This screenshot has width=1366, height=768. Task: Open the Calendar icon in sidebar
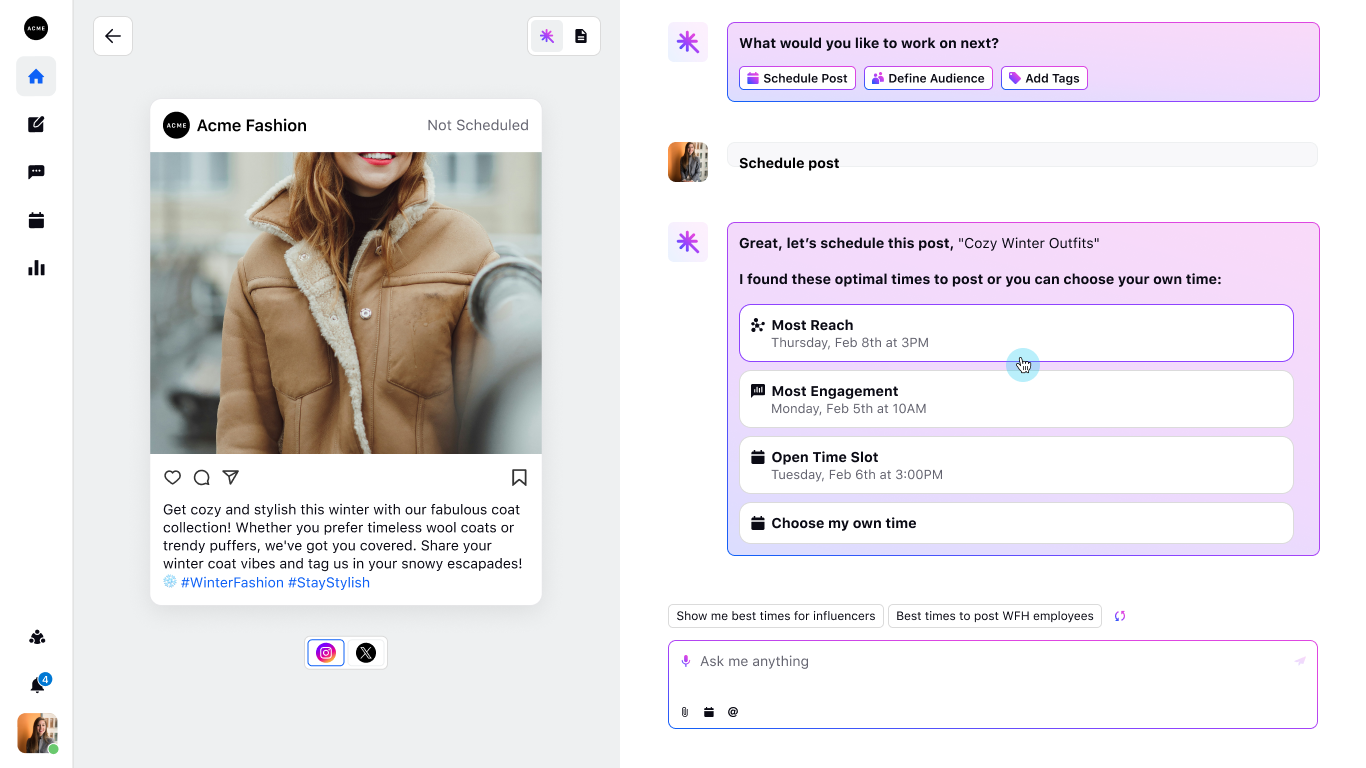click(36, 221)
